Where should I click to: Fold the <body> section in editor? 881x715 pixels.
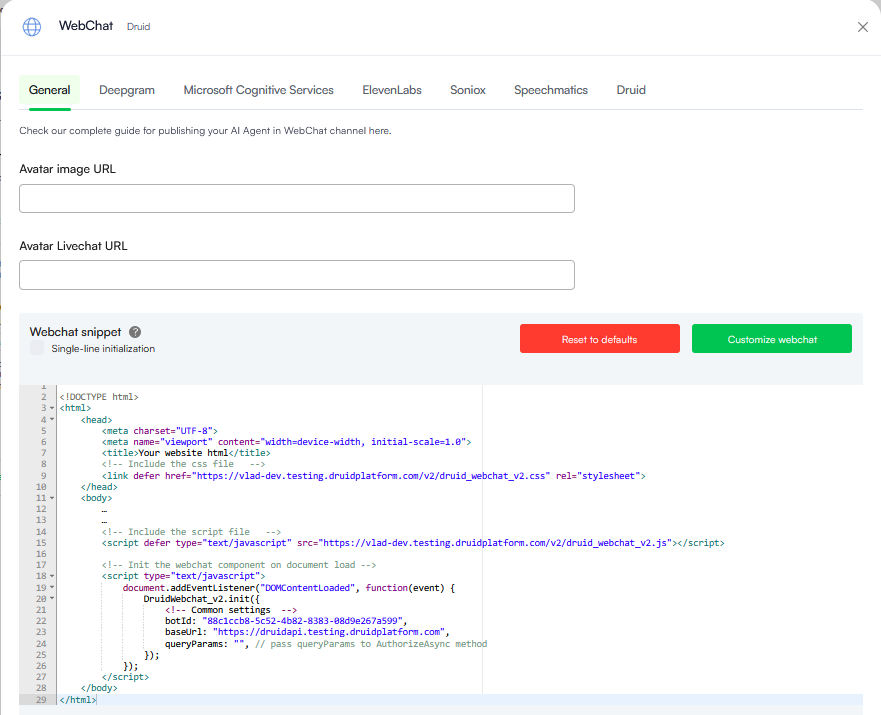(51, 498)
